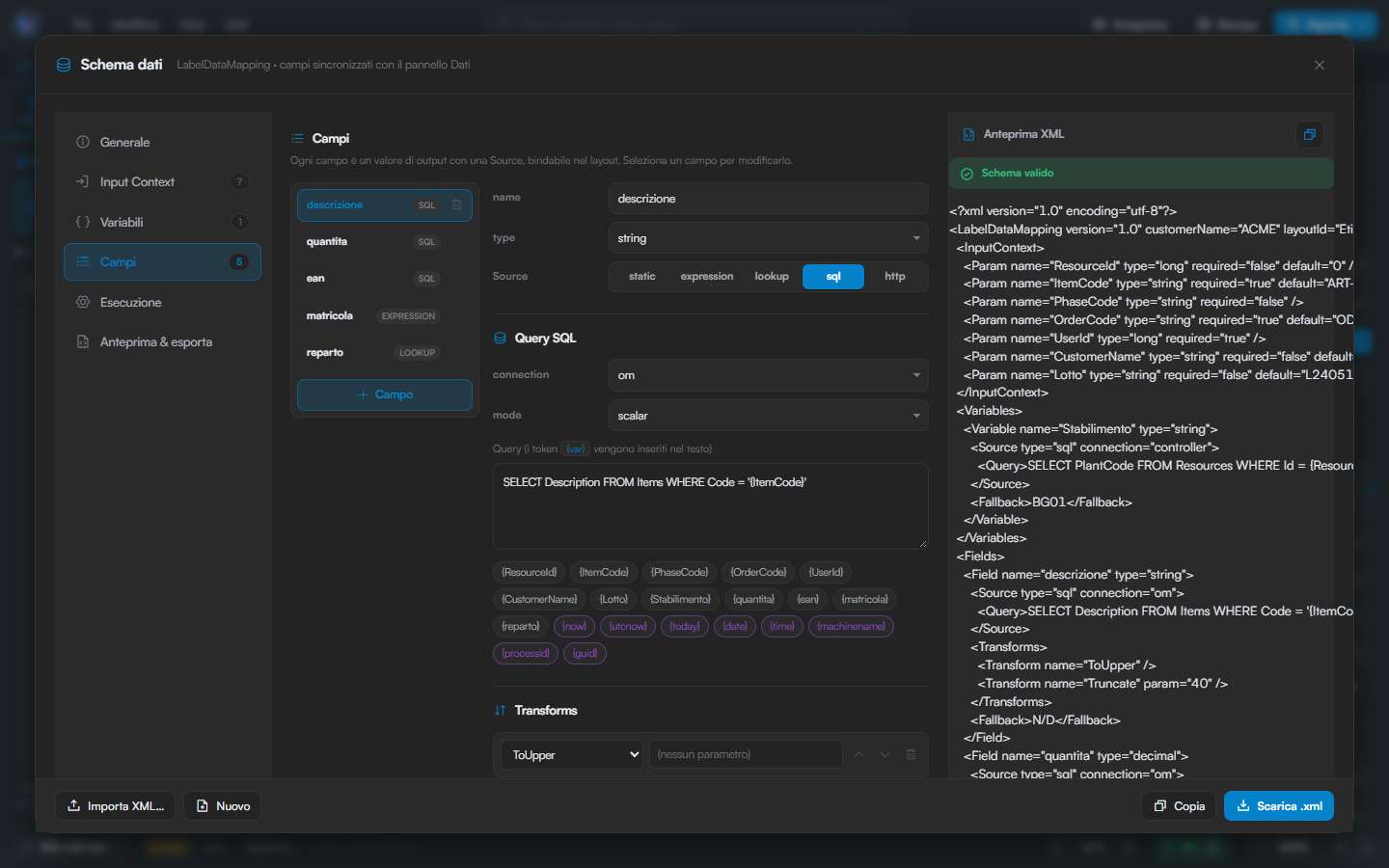Screen dimensions: 1389x868
Task: Expand the mode dropdown set to scalar
Action: click(769, 416)
